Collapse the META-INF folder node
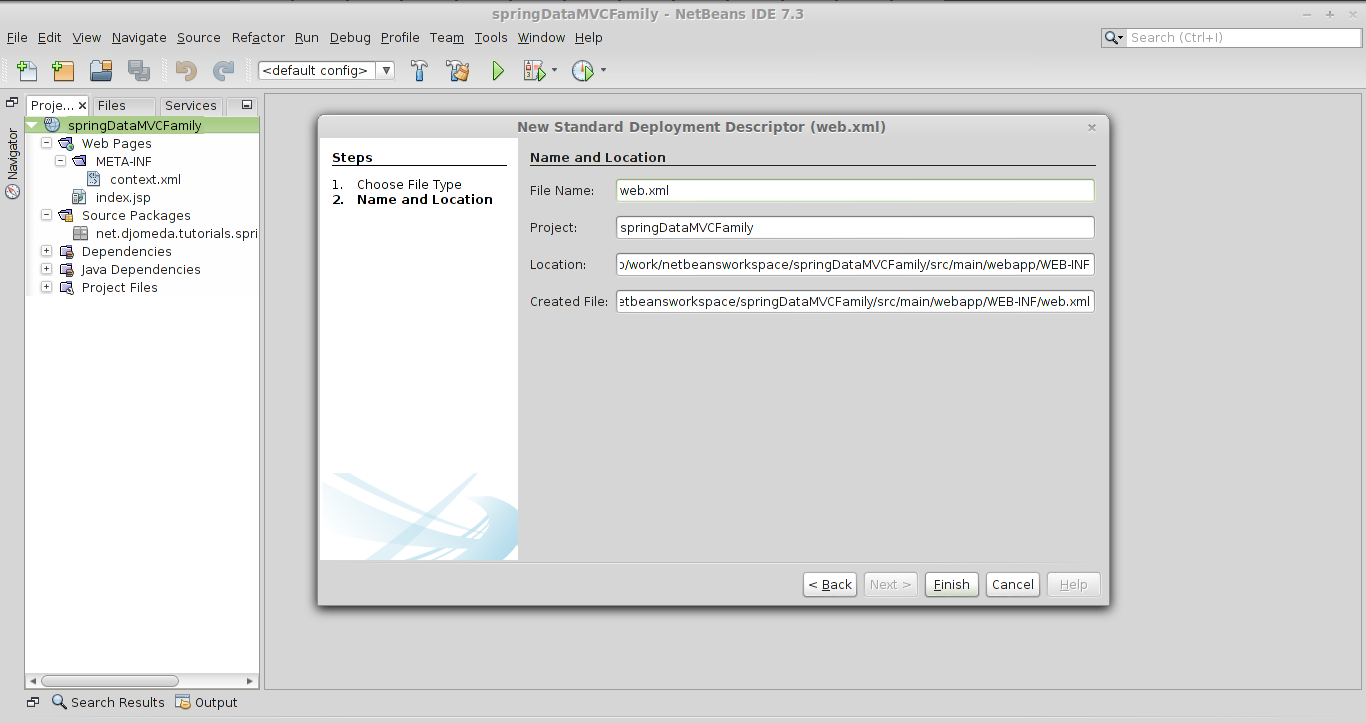This screenshot has width=1366, height=723. tap(60, 161)
